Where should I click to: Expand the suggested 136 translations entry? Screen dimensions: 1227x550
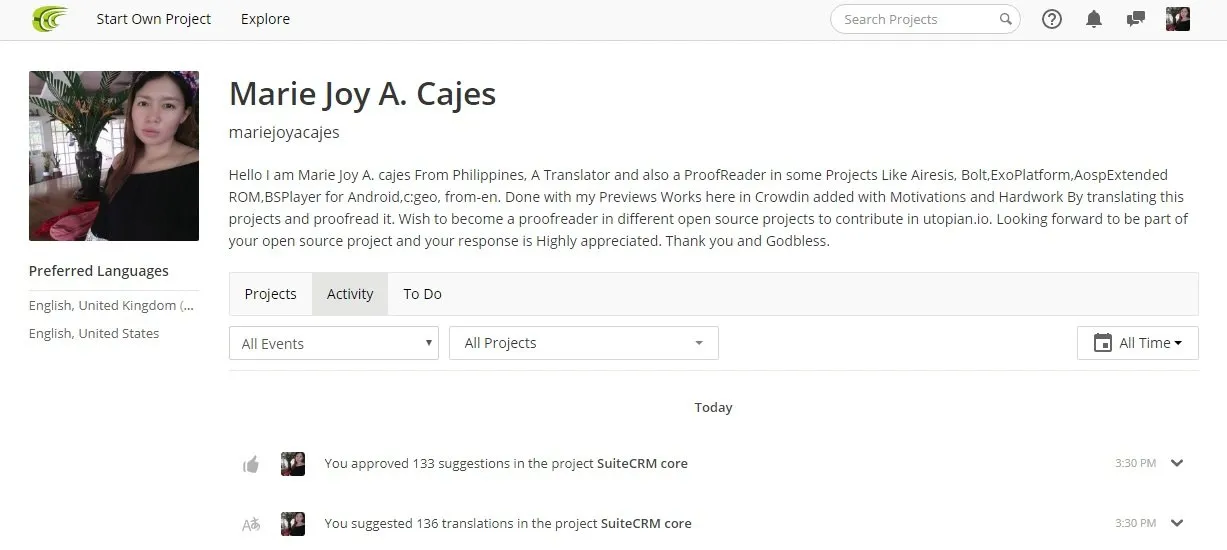[x=1177, y=523]
